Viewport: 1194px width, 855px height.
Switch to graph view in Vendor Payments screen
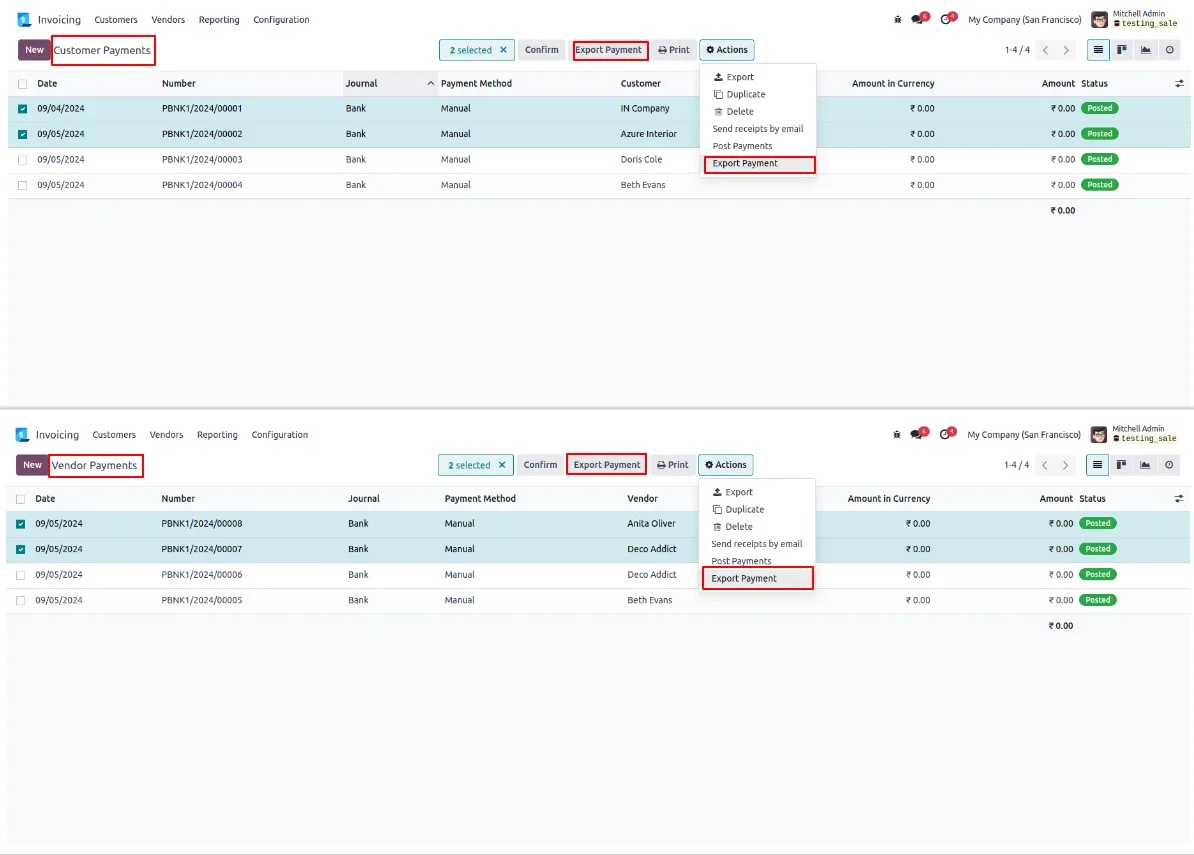coord(1145,465)
